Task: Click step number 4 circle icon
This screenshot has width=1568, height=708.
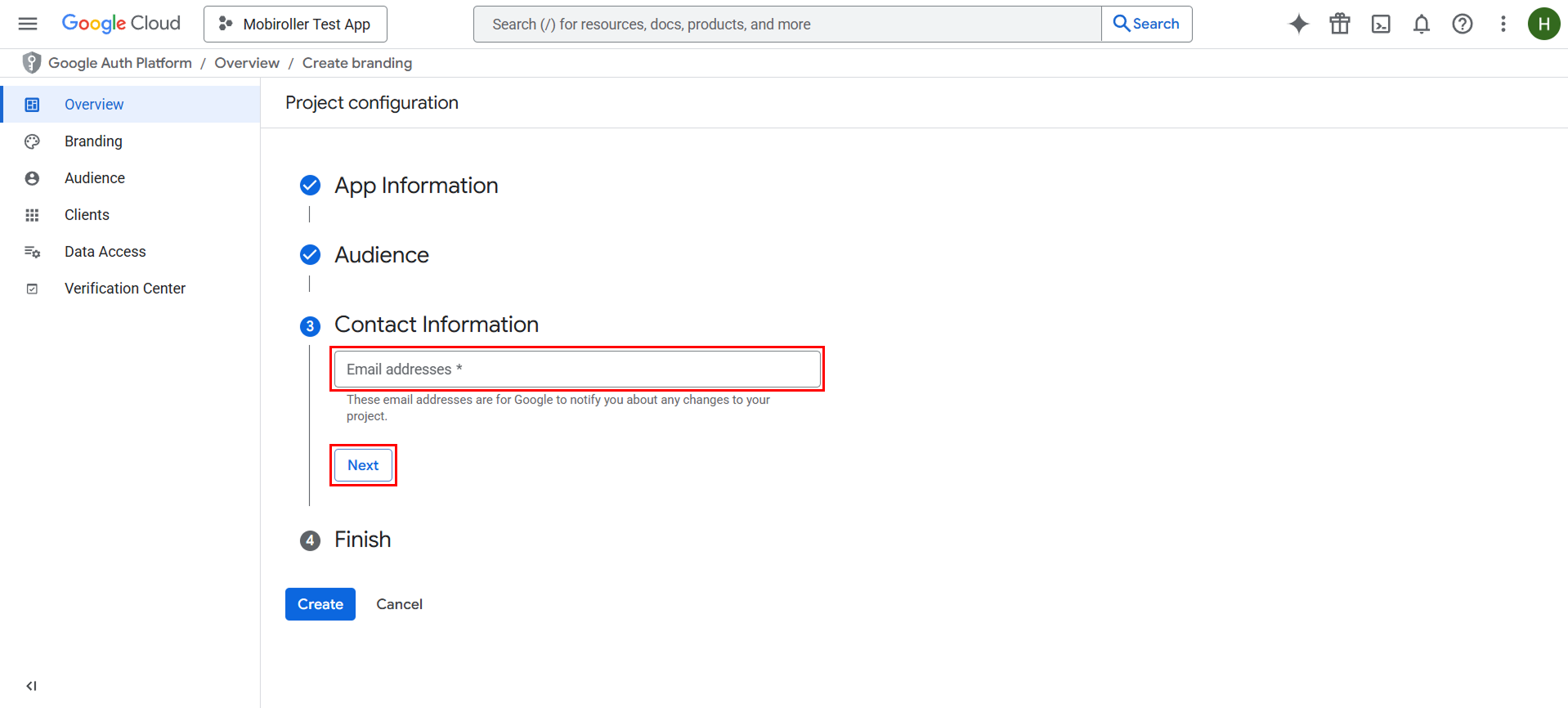Action: coord(310,540)
